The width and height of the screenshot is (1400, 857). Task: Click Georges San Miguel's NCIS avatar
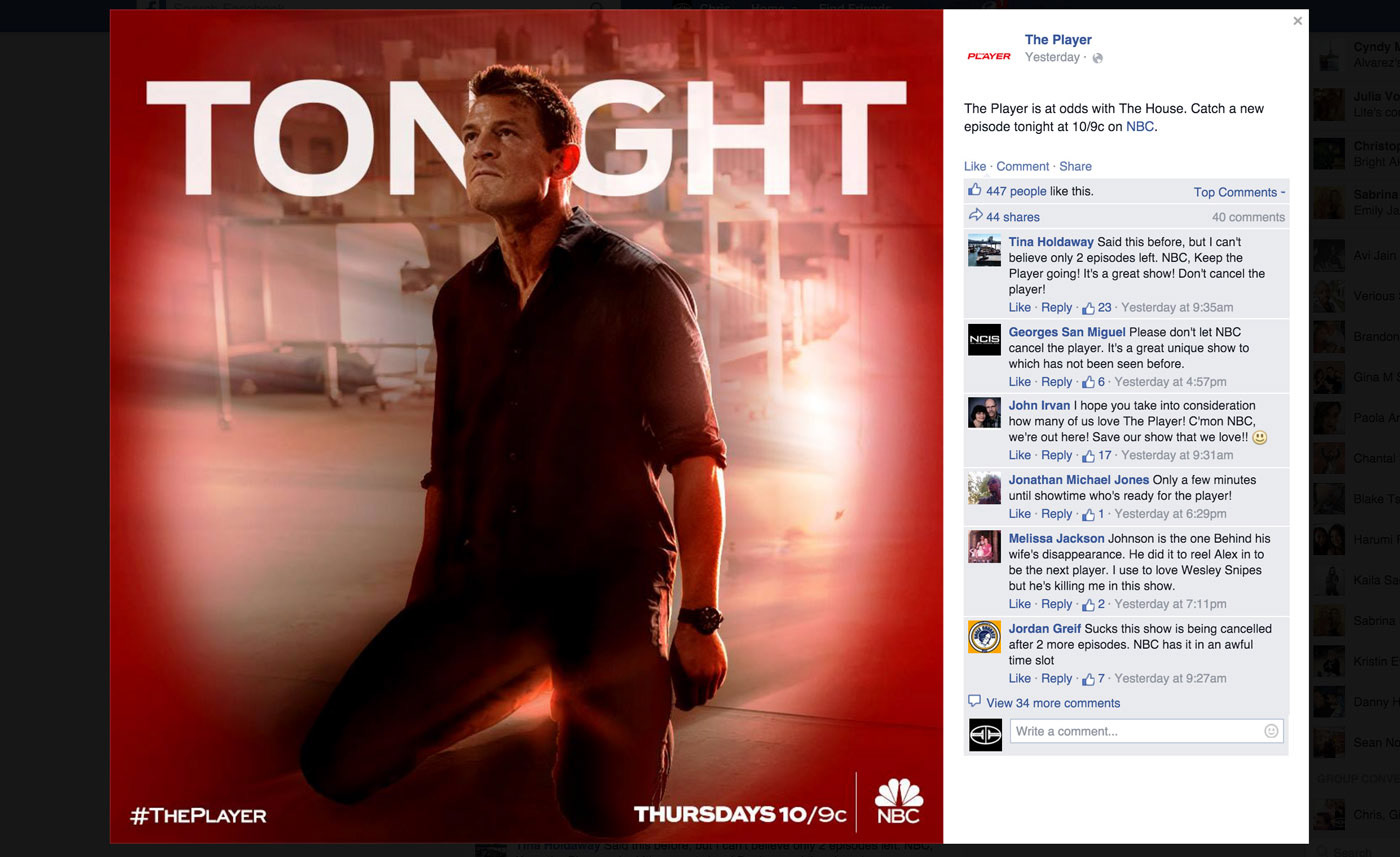[x=985, y=340]
